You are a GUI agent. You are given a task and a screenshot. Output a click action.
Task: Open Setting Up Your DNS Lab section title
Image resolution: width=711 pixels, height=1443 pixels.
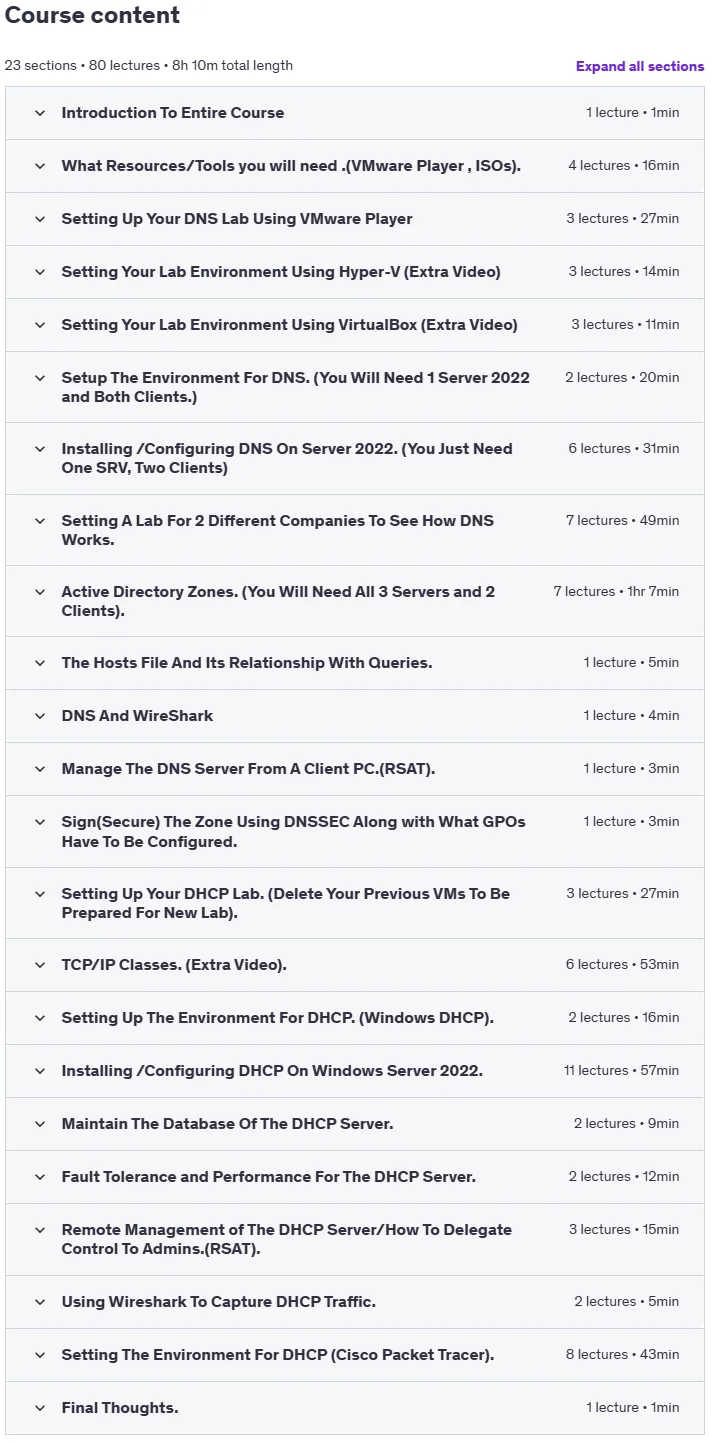[237, 219]
